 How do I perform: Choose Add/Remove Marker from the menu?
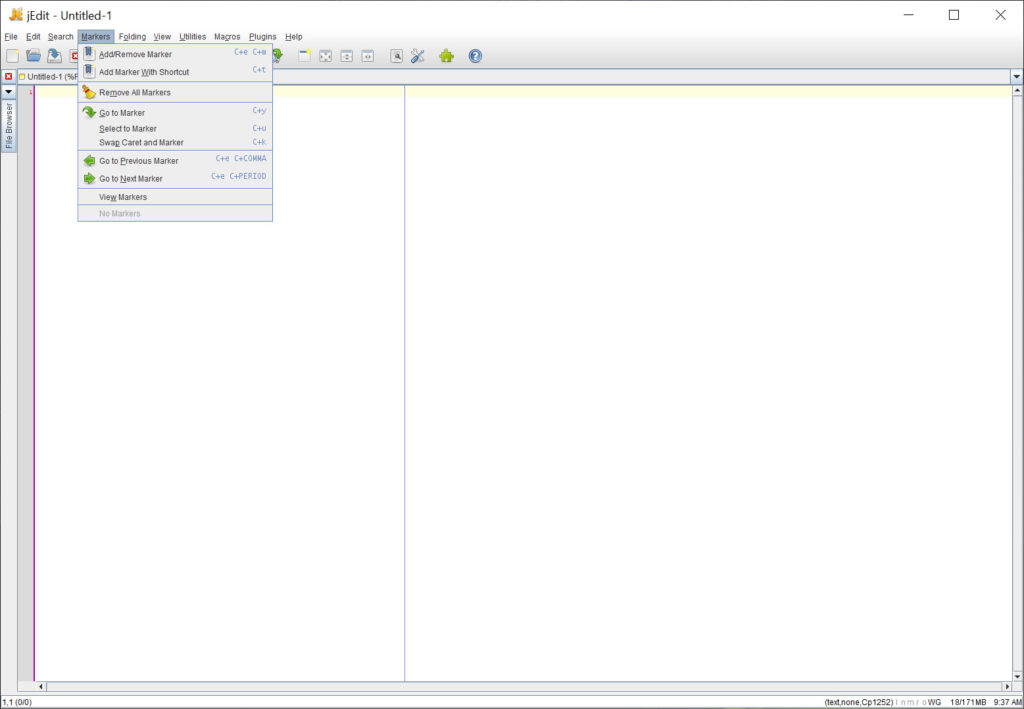[x=175, y=54]
